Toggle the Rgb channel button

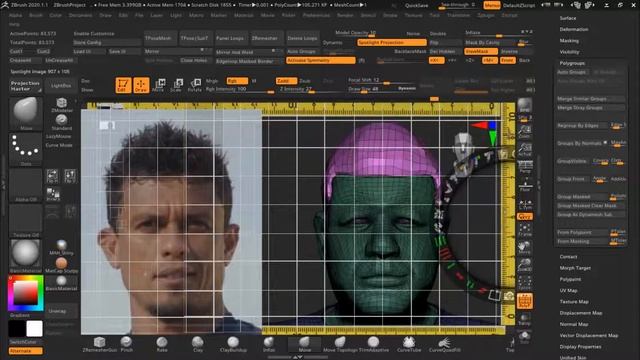[237, 81]
